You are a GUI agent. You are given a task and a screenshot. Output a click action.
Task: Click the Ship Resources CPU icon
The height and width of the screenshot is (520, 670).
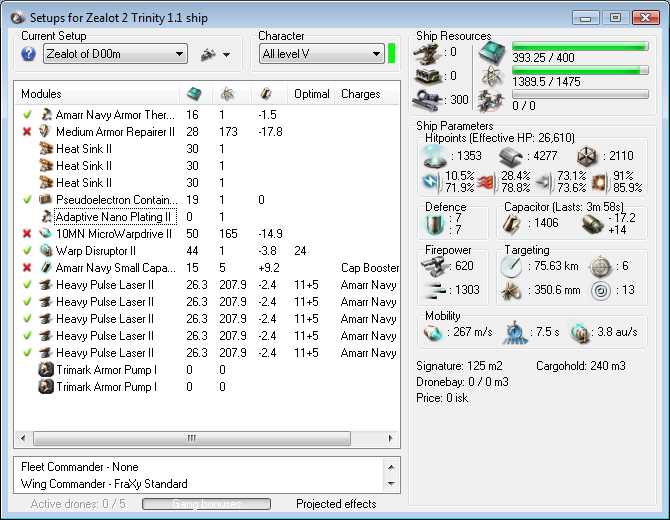point(492,53)
